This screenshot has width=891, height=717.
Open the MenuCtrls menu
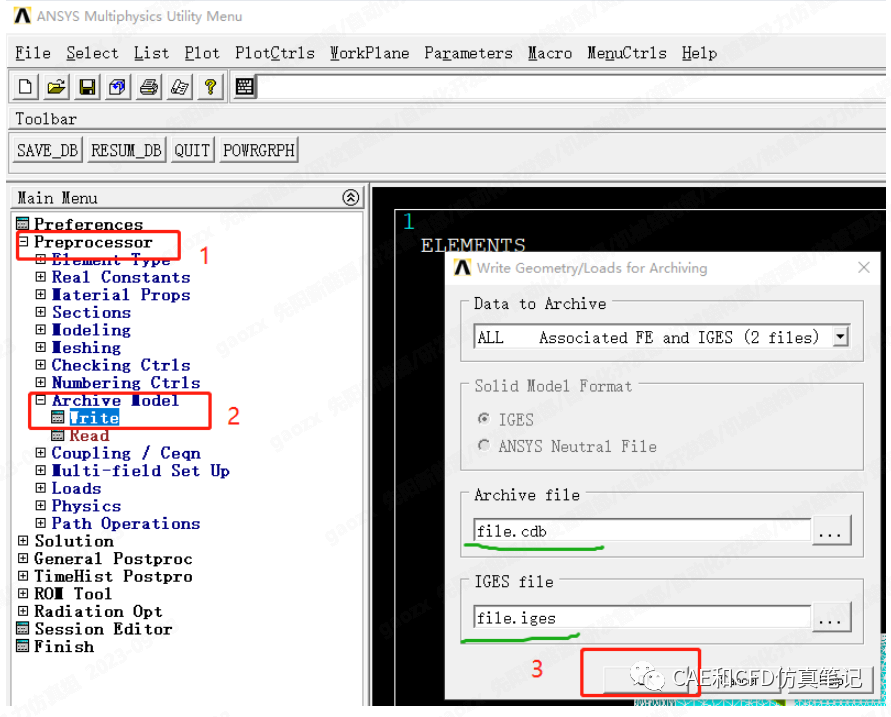click(x=627, y=53)
